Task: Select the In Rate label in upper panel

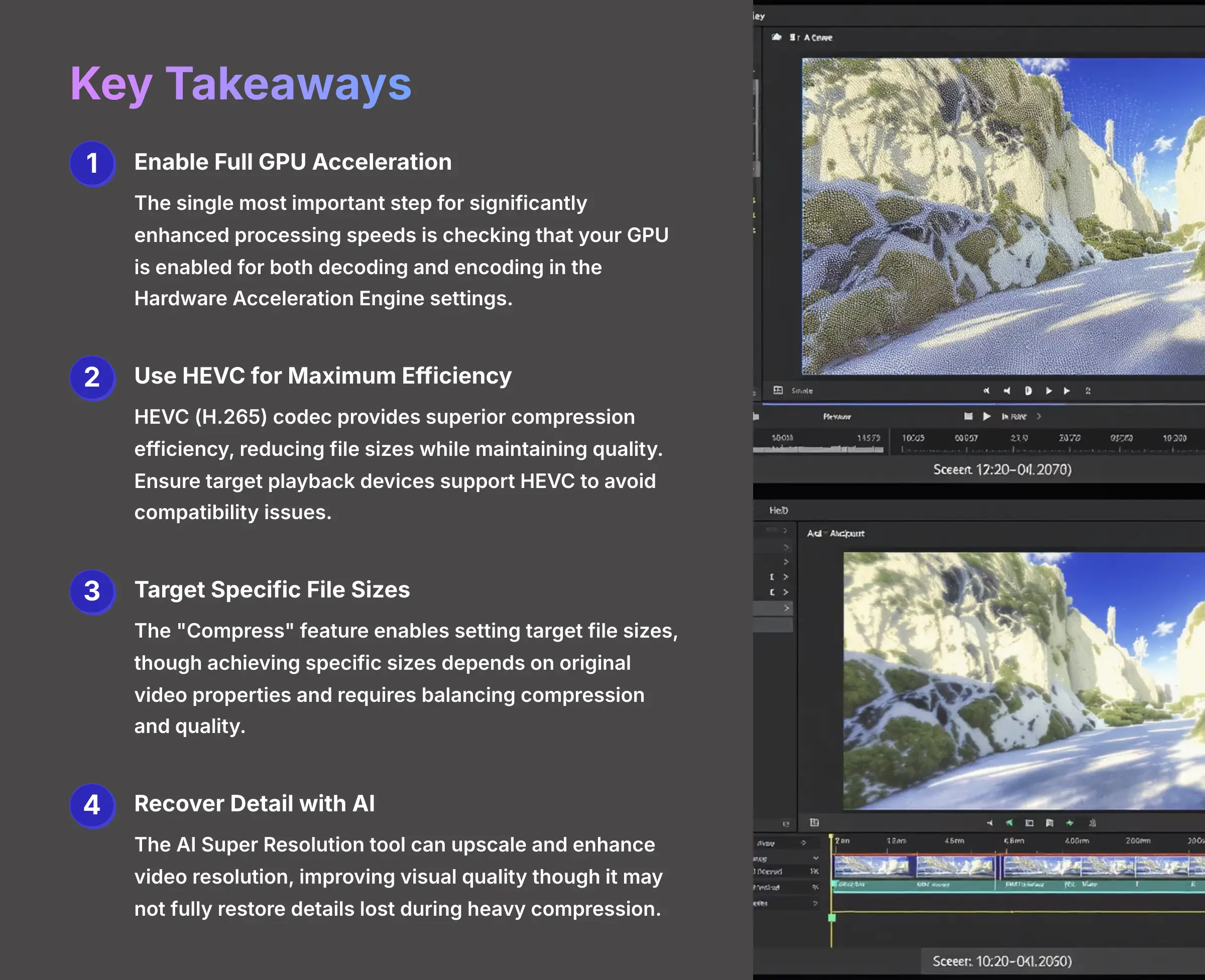Action: tap(1014, 417)
